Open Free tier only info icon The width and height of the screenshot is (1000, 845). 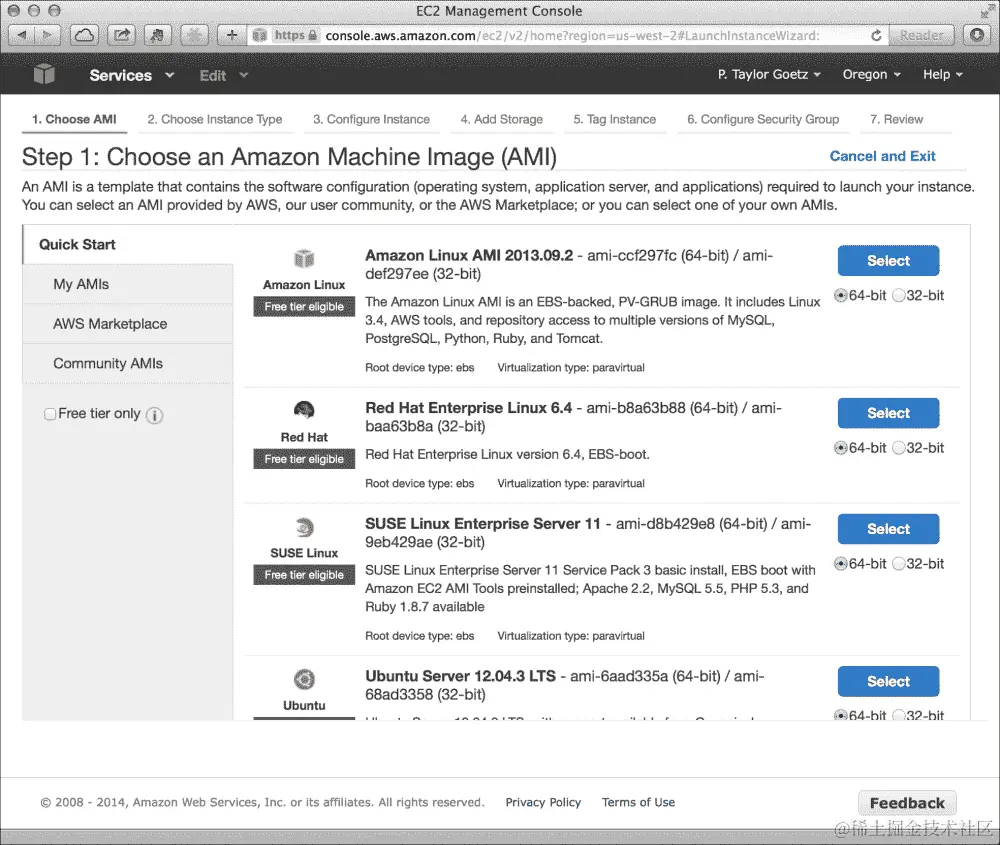[x=154, y=415]
